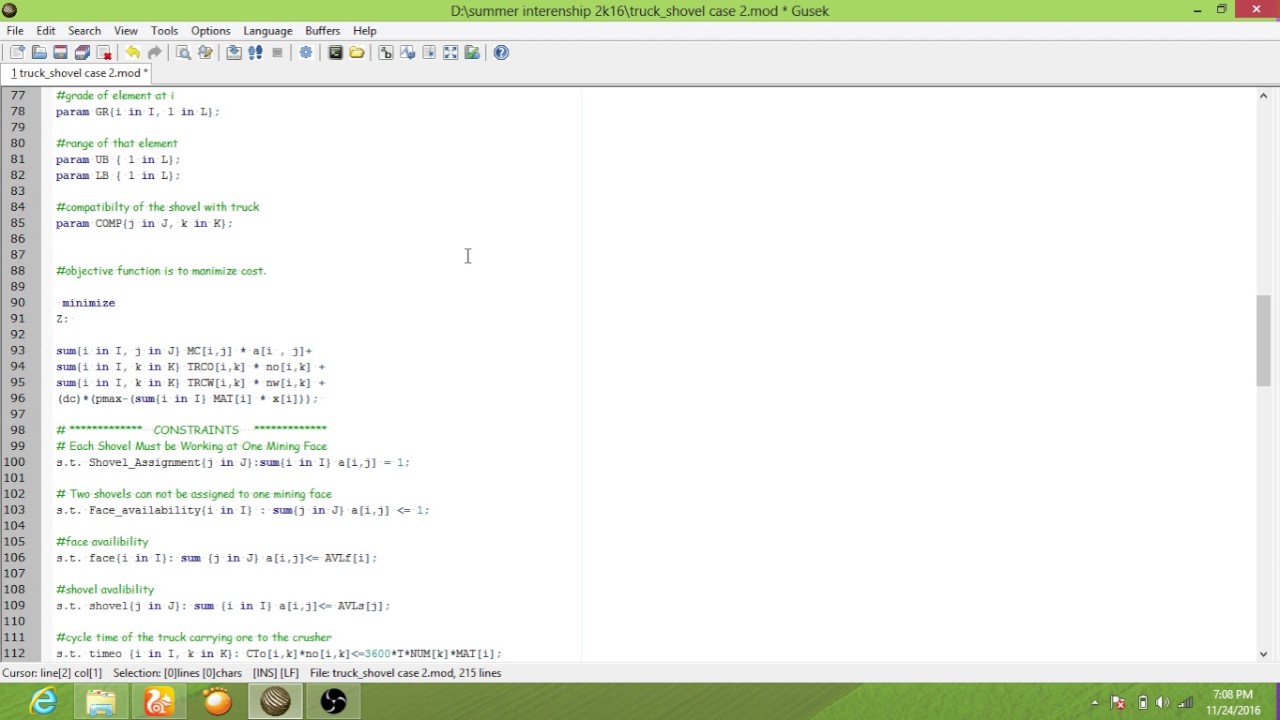Click the 's.t. timeo' constraint on line 112
The image size is (1280, 720).
point(279,654)
